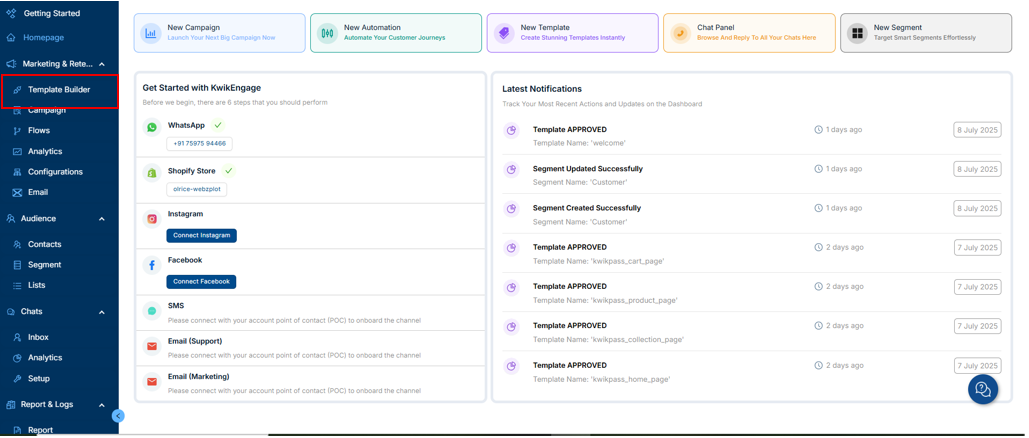
Task: Click Getting Started sidebar icon
Action: [x=11, y=13]
